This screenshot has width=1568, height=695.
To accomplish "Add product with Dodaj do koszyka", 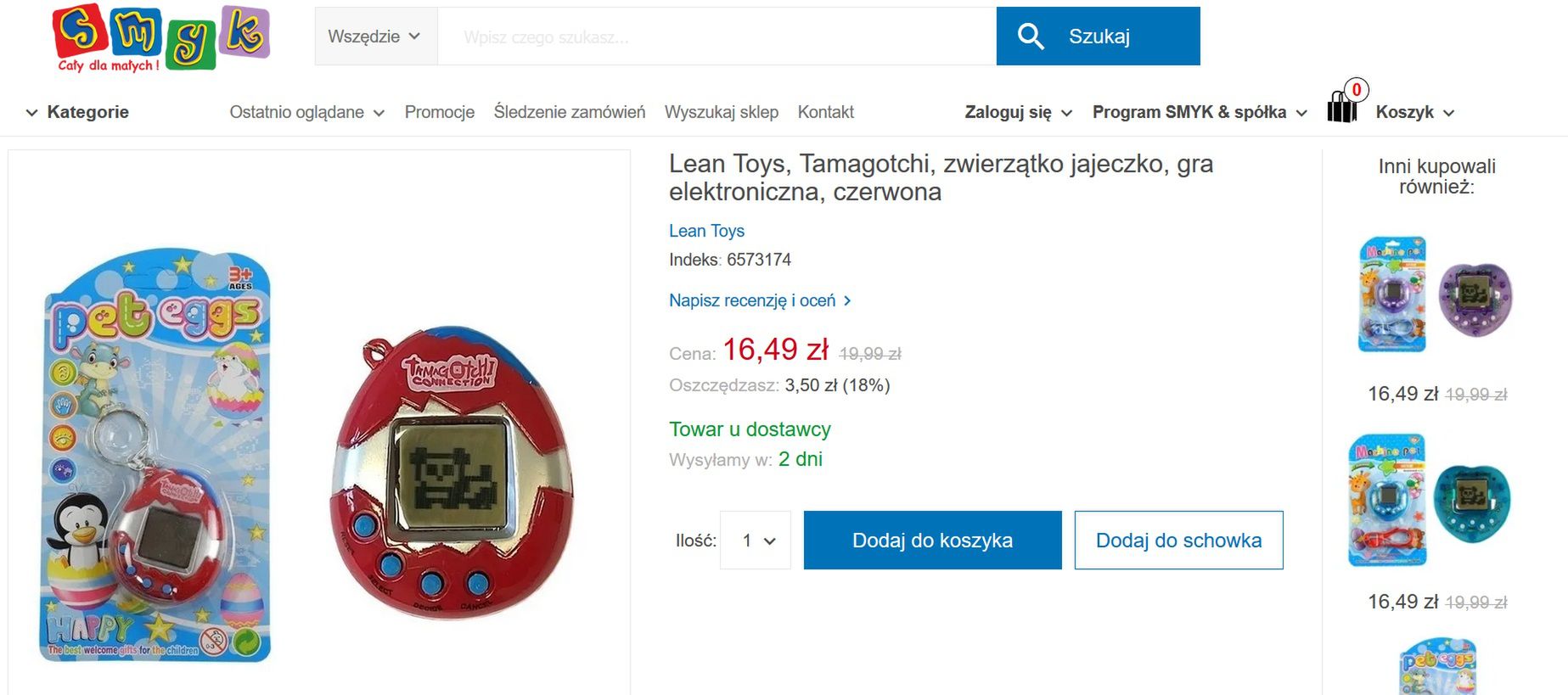I will pos(933,540).
